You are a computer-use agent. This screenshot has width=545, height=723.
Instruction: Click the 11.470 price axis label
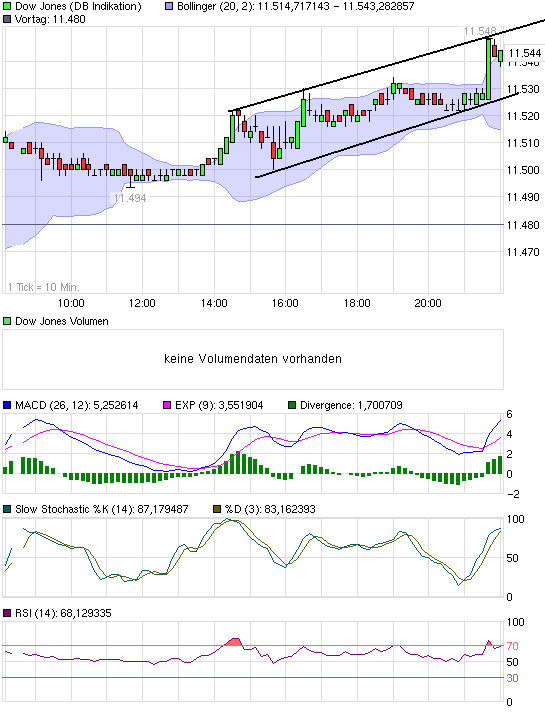(x=523, y=252)
